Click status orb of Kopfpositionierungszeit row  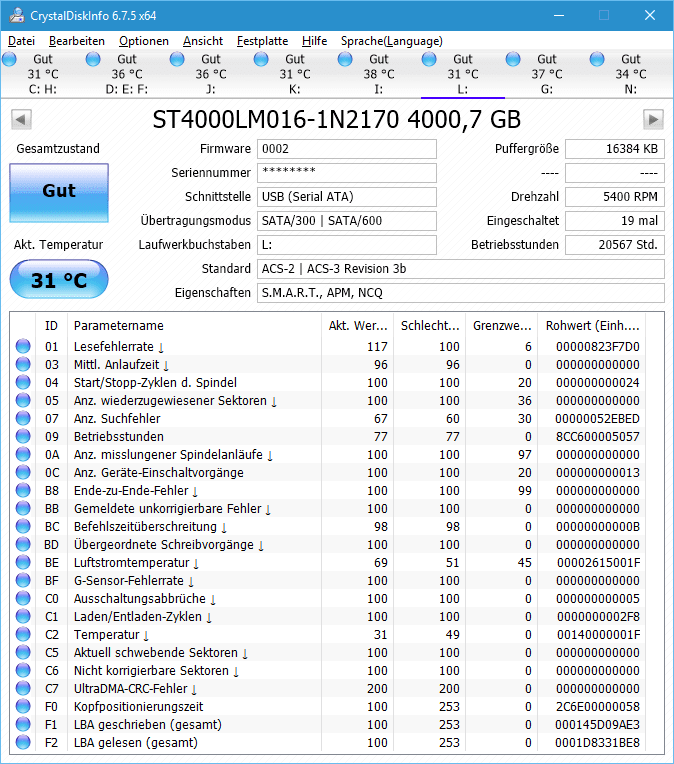[23, 707]
